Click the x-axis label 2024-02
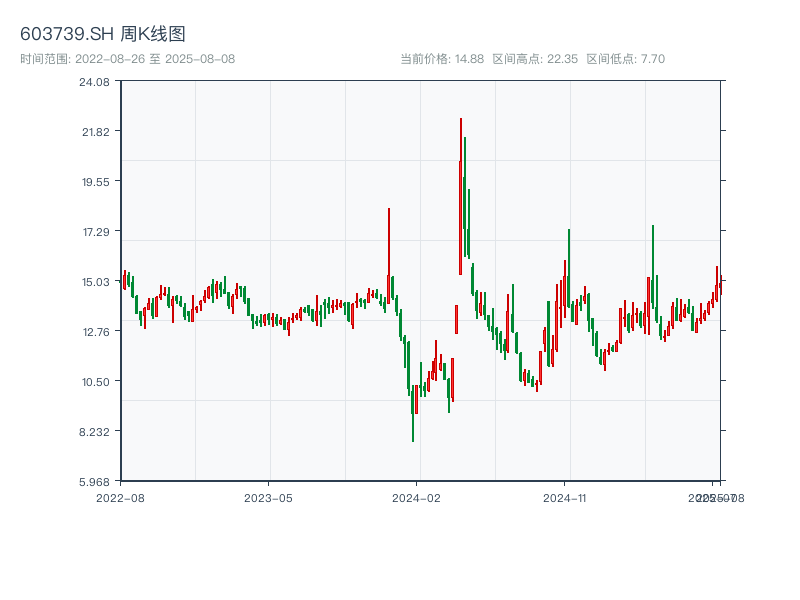 click(x=416, y=498)
